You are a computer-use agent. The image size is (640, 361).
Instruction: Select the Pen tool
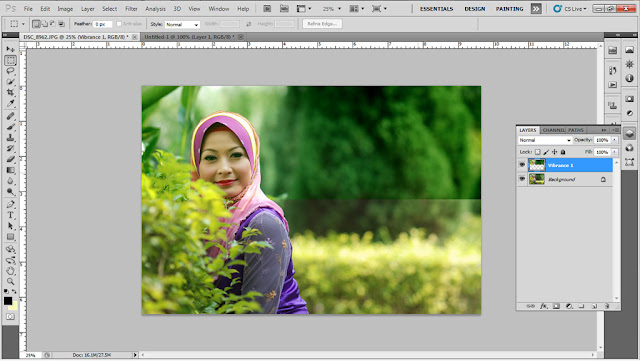pyautogui.click(x=11, y=204)
